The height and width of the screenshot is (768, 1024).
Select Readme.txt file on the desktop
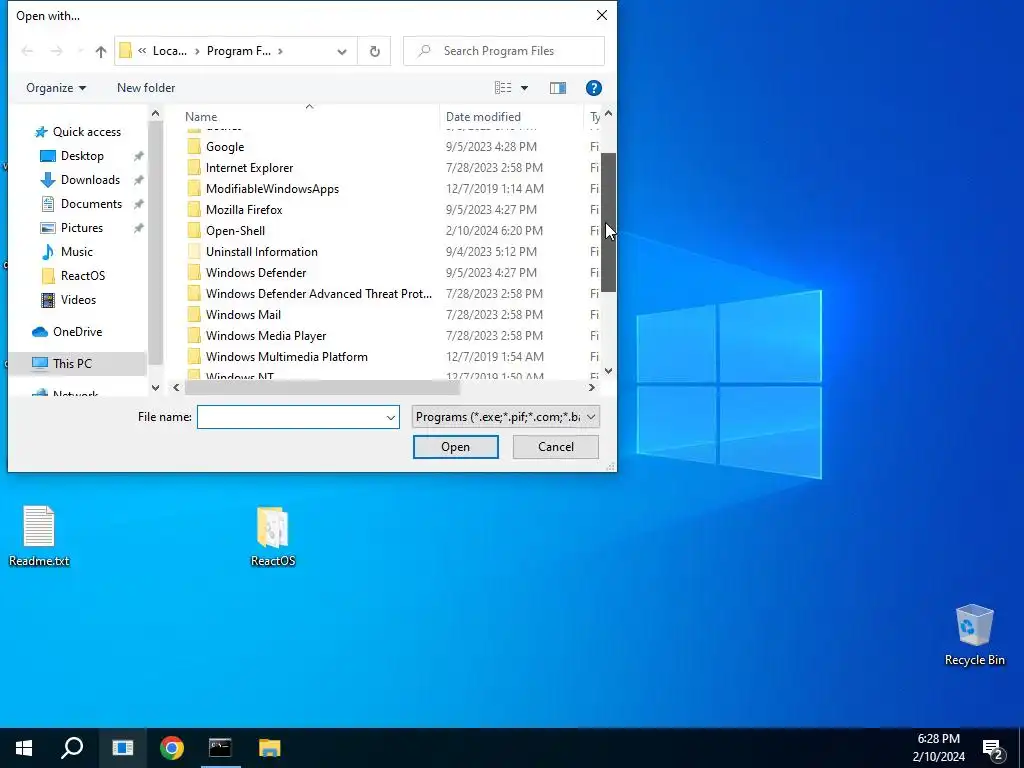[x=39, y=536]
